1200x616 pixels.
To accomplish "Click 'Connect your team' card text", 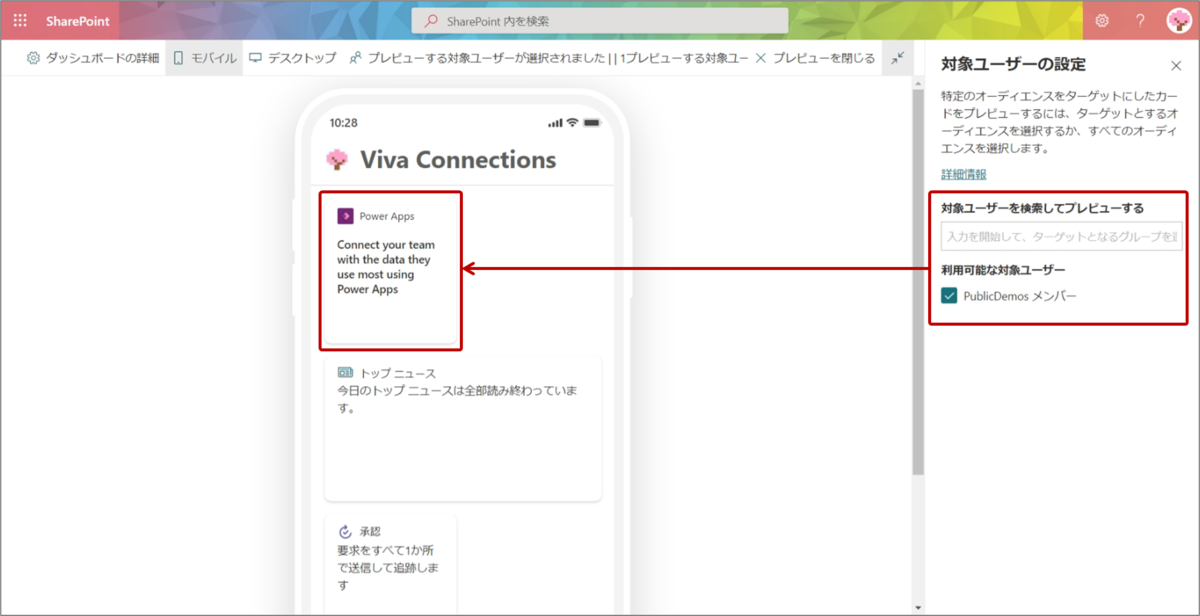I will pos(386,267).
